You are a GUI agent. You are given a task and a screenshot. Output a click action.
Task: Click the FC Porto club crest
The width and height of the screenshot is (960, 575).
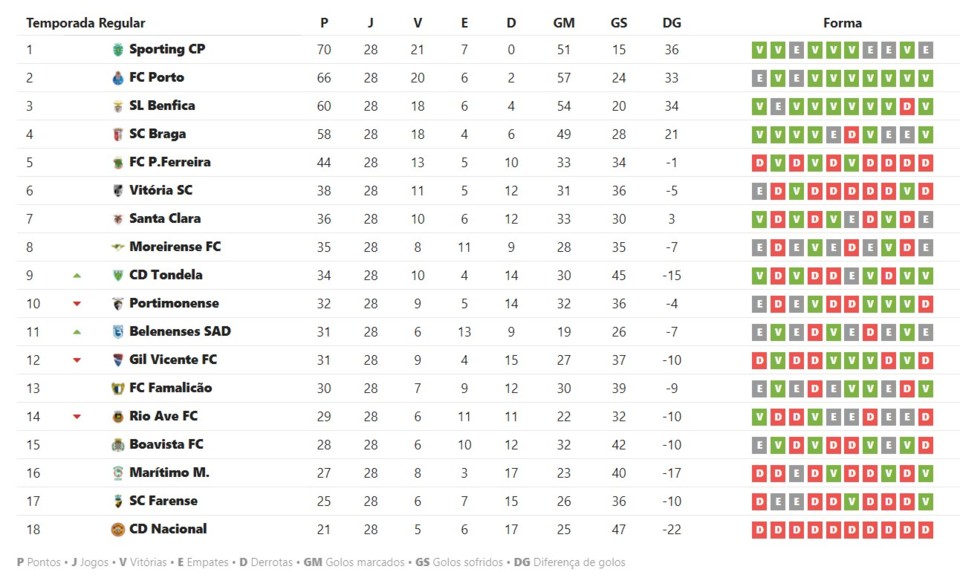(x=118, y=78)
